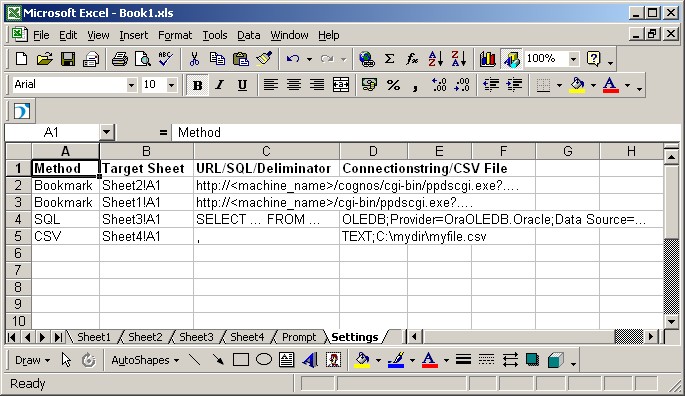Toggle Underline formatting

(242, 85)
